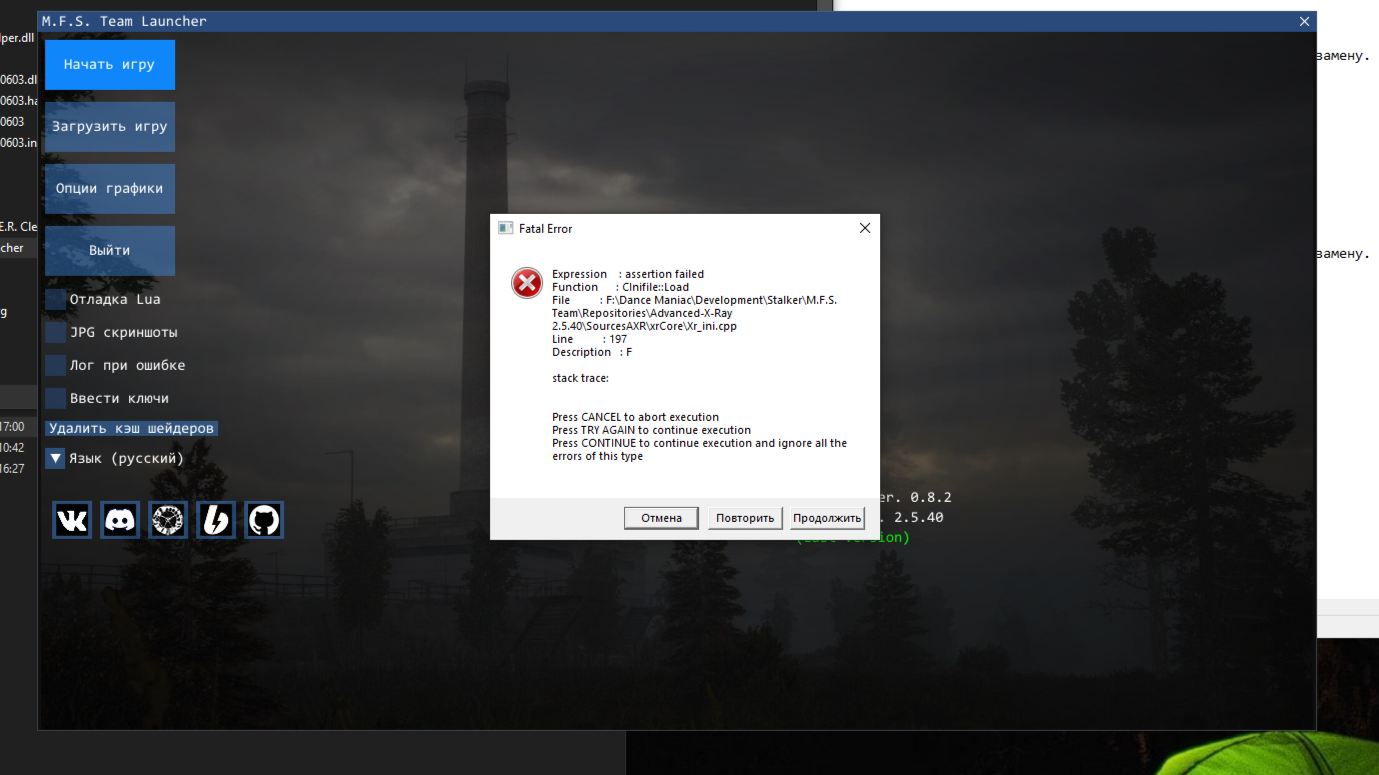Image resolution: width=1379 pixels, height=775 pixels.
Task: Click the Выйти exit button
Action: (x=110, y=251)
